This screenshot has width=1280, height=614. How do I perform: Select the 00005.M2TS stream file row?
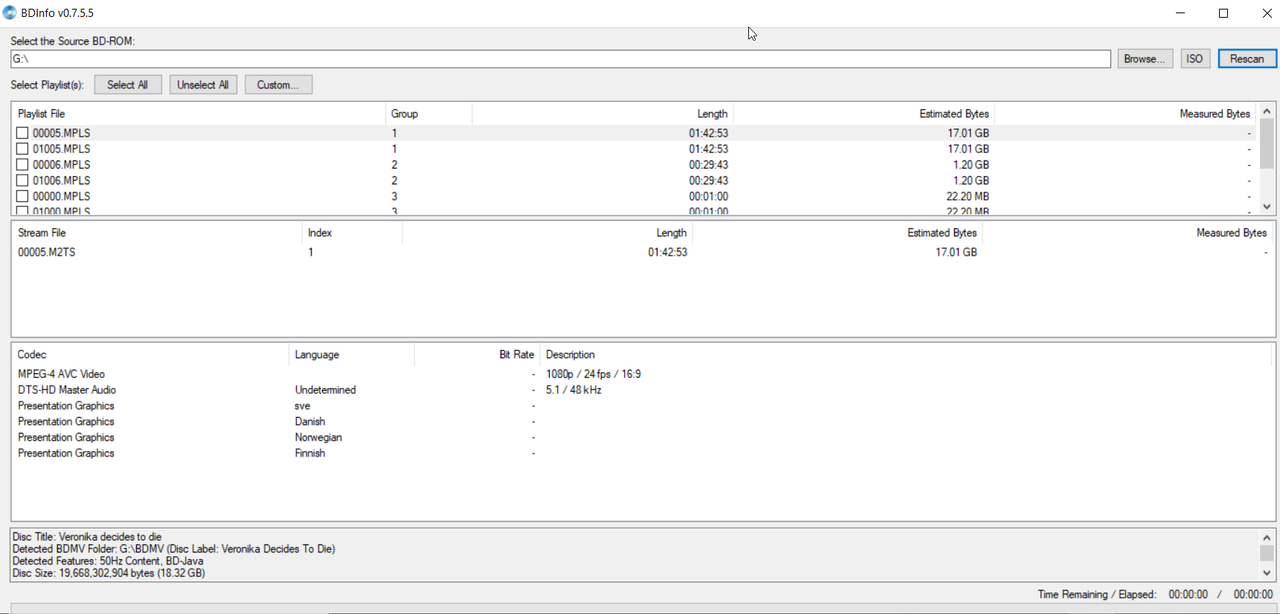(641, 253)
